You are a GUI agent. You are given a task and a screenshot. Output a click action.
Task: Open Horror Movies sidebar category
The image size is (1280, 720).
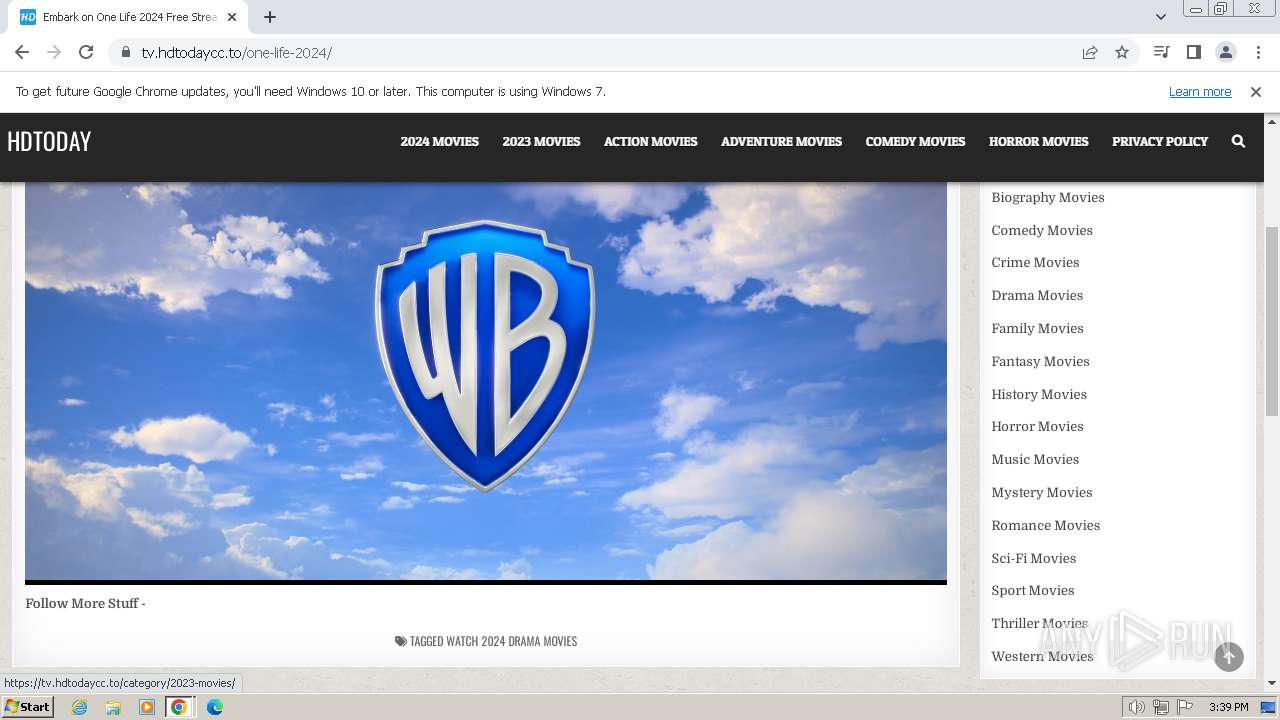[x=1037, y=426]
